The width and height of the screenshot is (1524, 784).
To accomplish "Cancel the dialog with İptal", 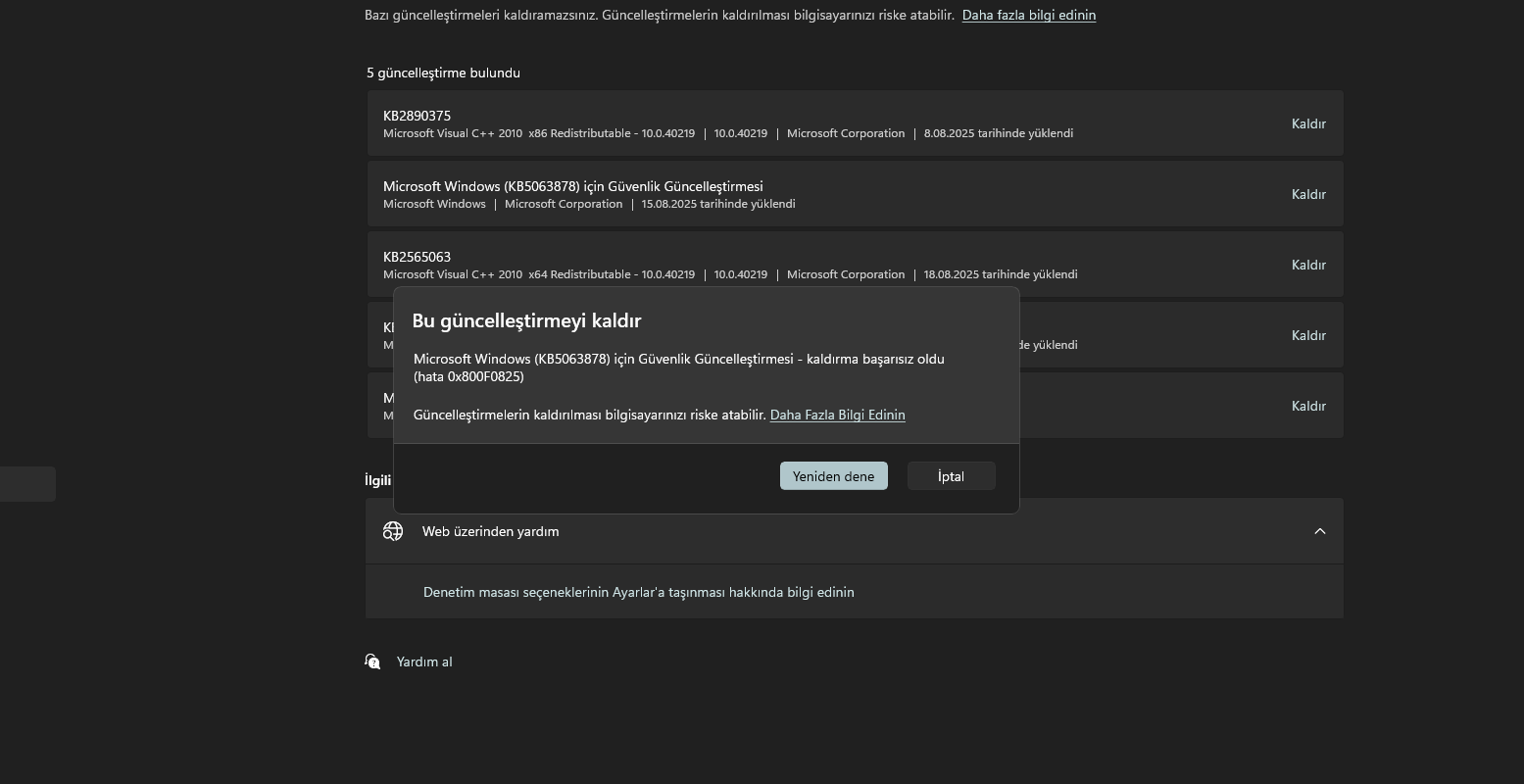I will (951, 476).
